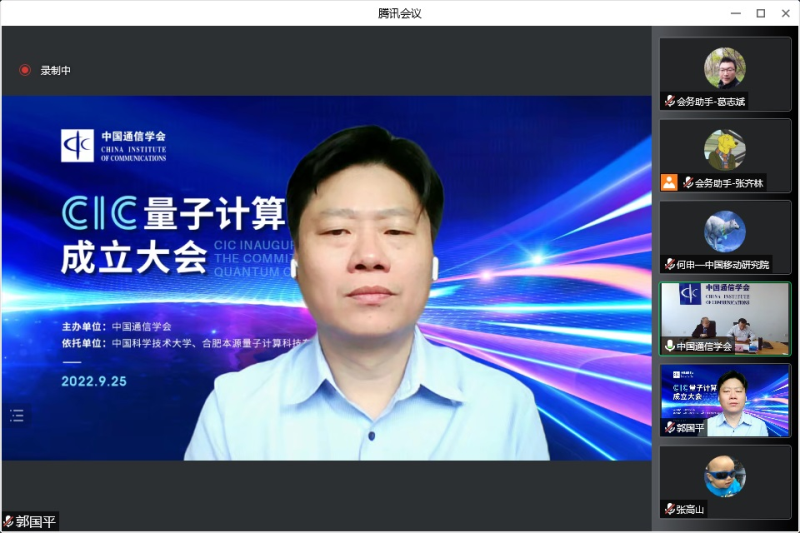Minimize the 腾讯会议 meeting window
800x533 pixels.
point(734,13)
